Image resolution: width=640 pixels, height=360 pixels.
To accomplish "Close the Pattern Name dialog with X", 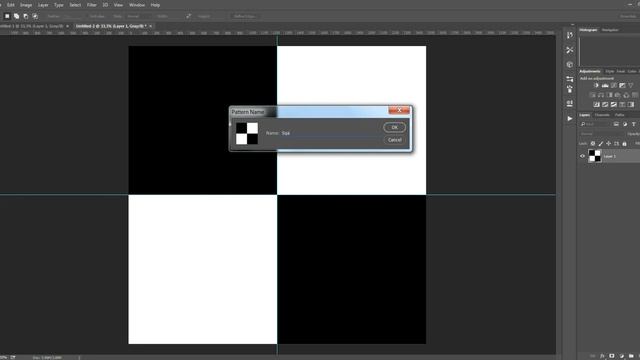I will 399,110.
